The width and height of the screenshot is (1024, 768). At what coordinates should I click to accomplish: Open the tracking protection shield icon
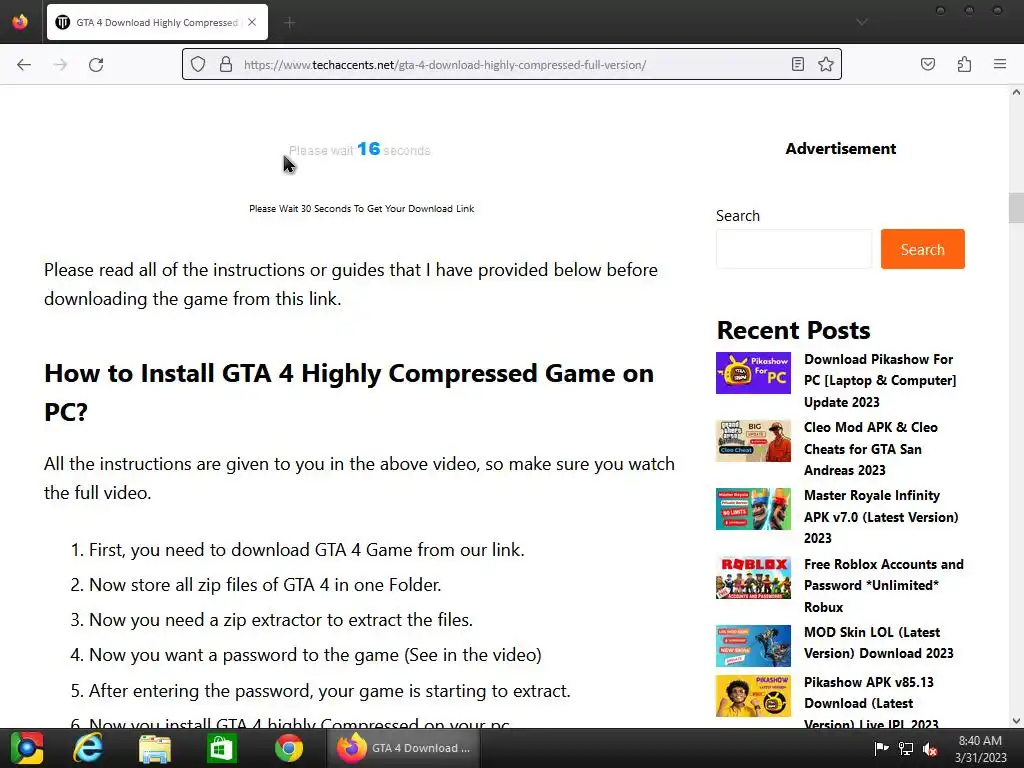tap(198, 64)
